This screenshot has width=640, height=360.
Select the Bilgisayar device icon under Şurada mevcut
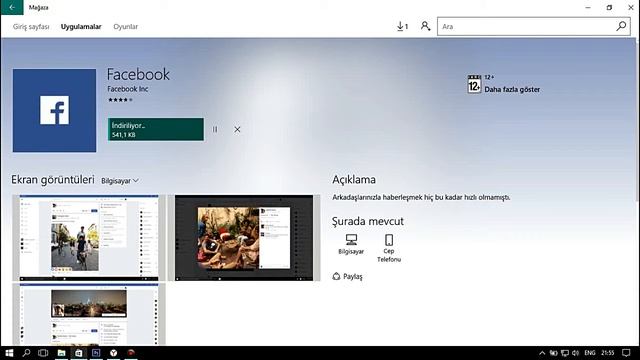(x=351, y=240)
